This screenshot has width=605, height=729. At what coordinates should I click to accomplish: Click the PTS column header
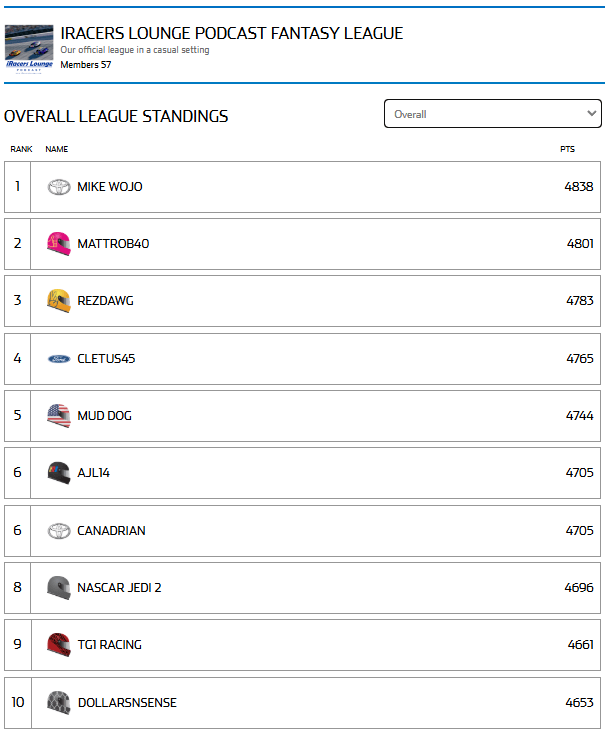tap(567, 149)
